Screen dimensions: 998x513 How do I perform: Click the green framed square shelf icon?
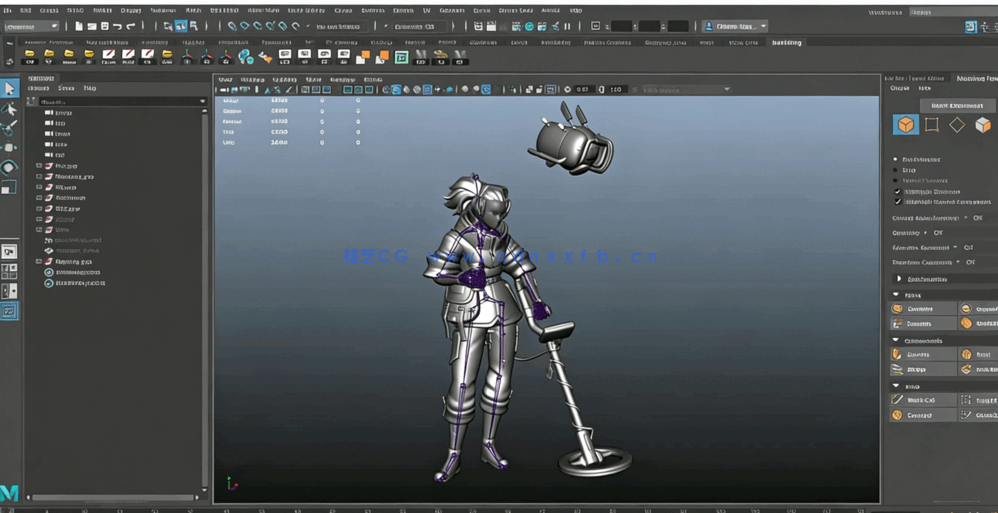click(401, 57)
